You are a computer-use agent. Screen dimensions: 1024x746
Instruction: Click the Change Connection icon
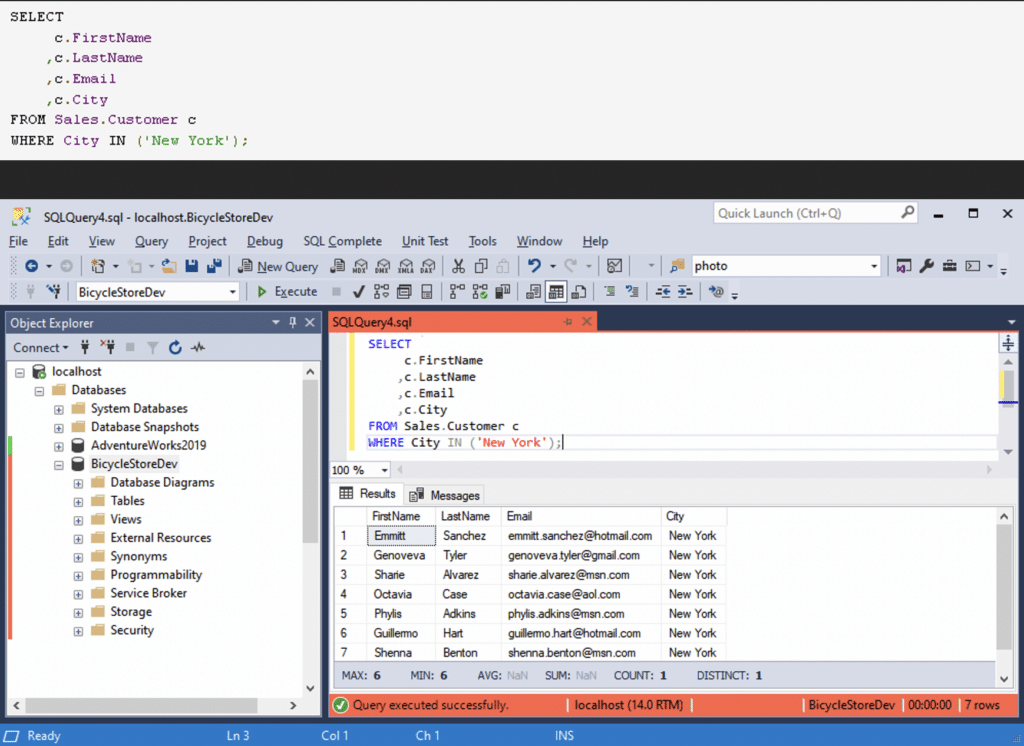(x=54, y=291)
